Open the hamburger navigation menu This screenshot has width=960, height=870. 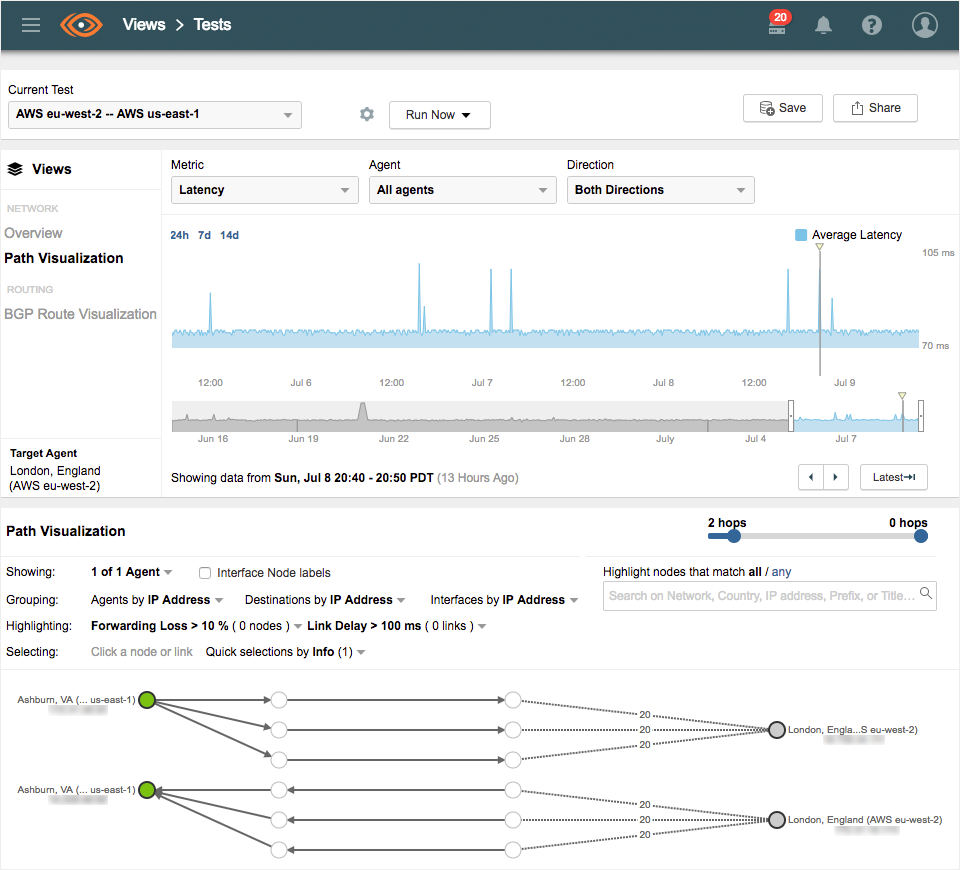coord(31,25)
